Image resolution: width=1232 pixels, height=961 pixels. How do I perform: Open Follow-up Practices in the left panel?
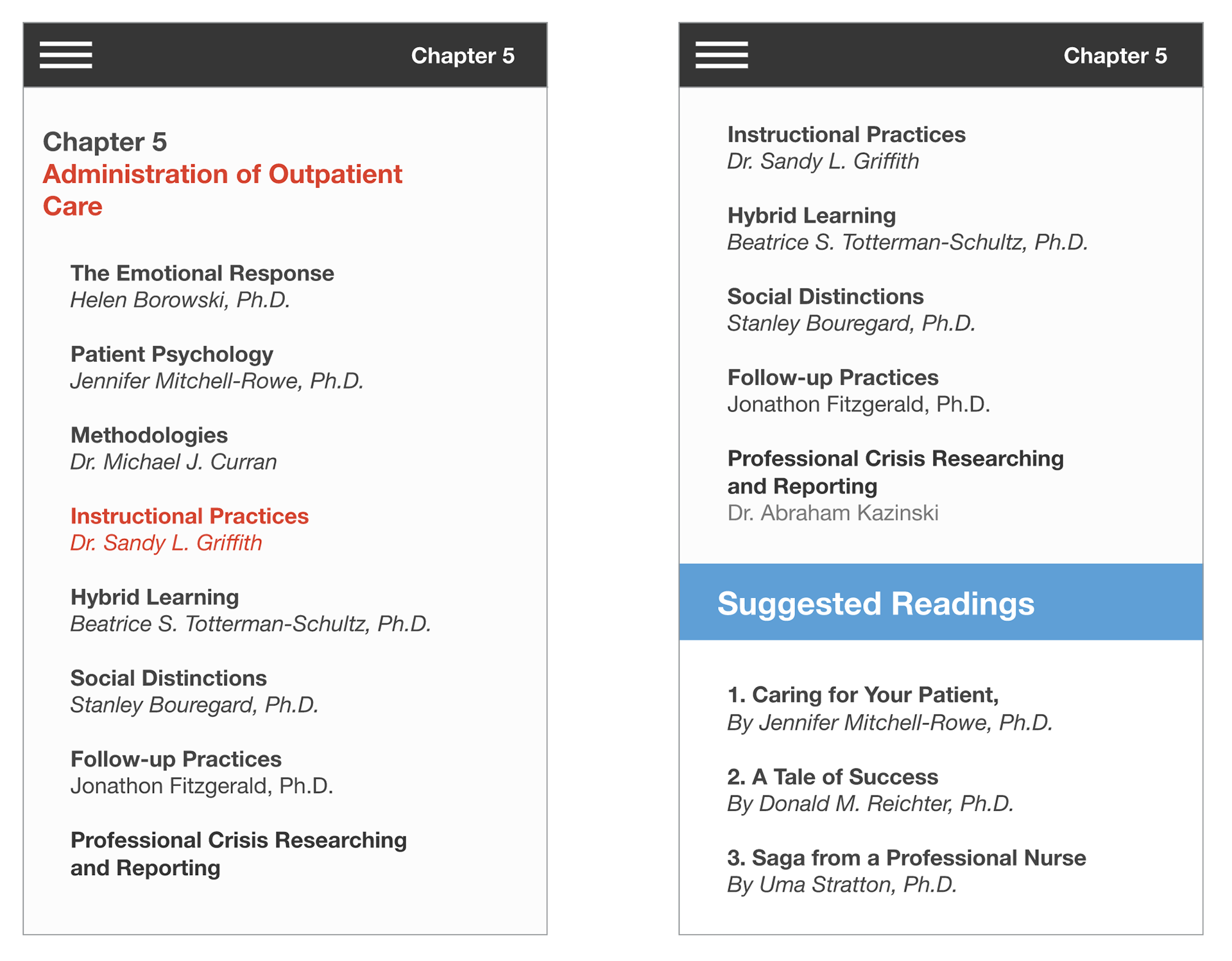176,760
